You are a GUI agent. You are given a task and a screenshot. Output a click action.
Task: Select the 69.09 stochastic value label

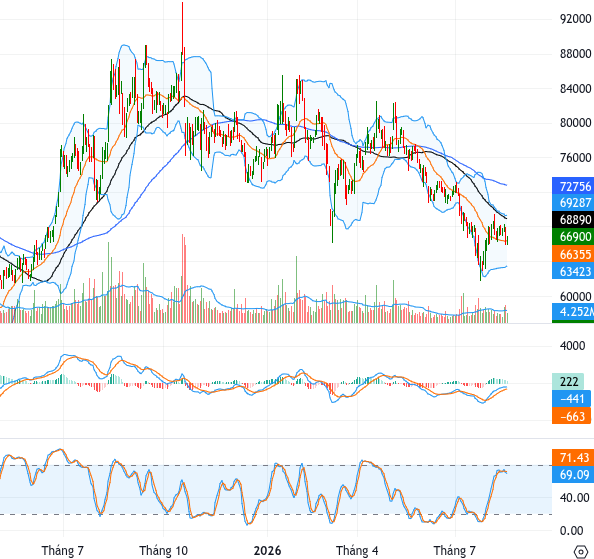[x=573, y=475]
